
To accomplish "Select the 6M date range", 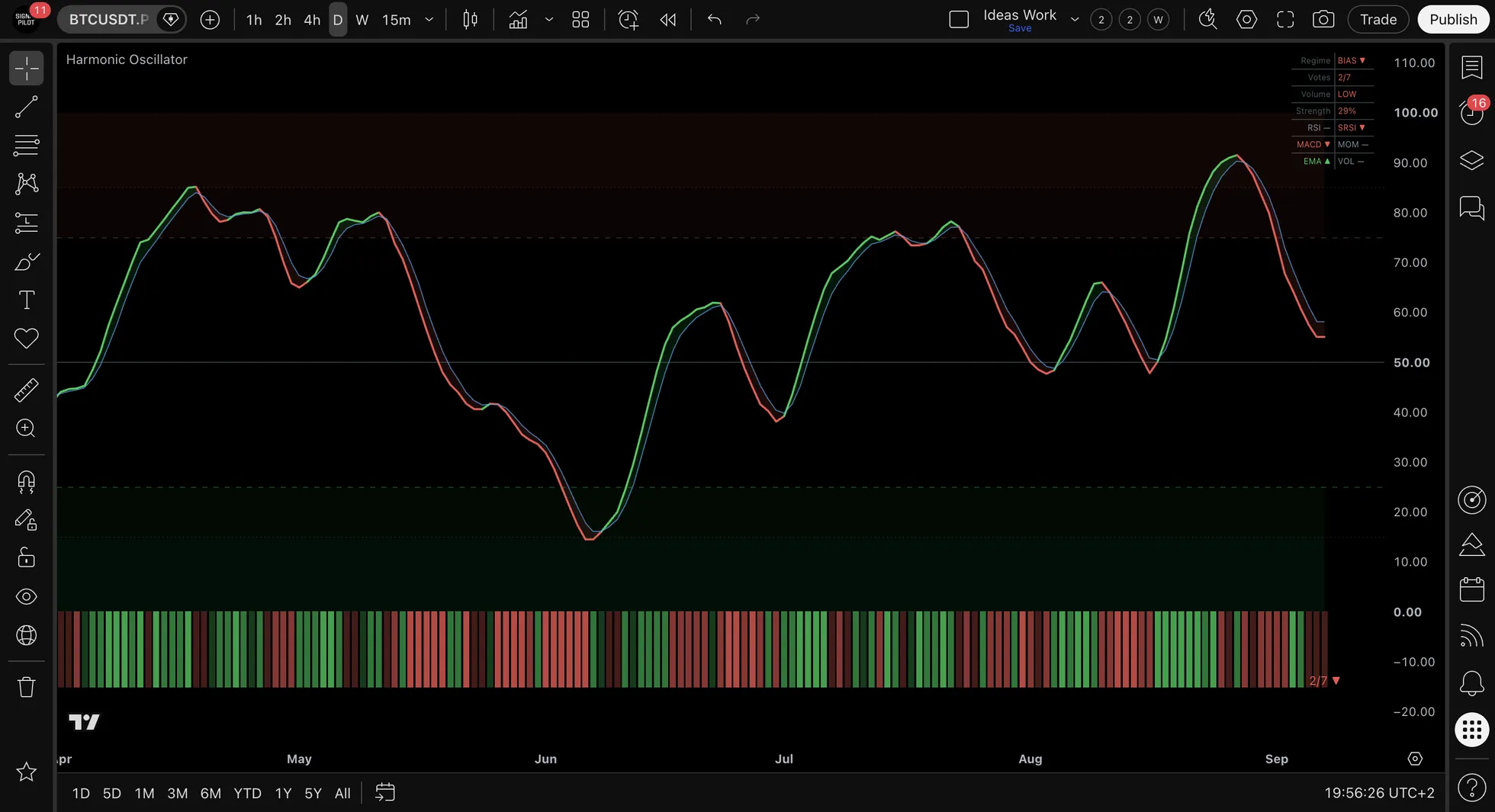I will click(x=211, y=793).
